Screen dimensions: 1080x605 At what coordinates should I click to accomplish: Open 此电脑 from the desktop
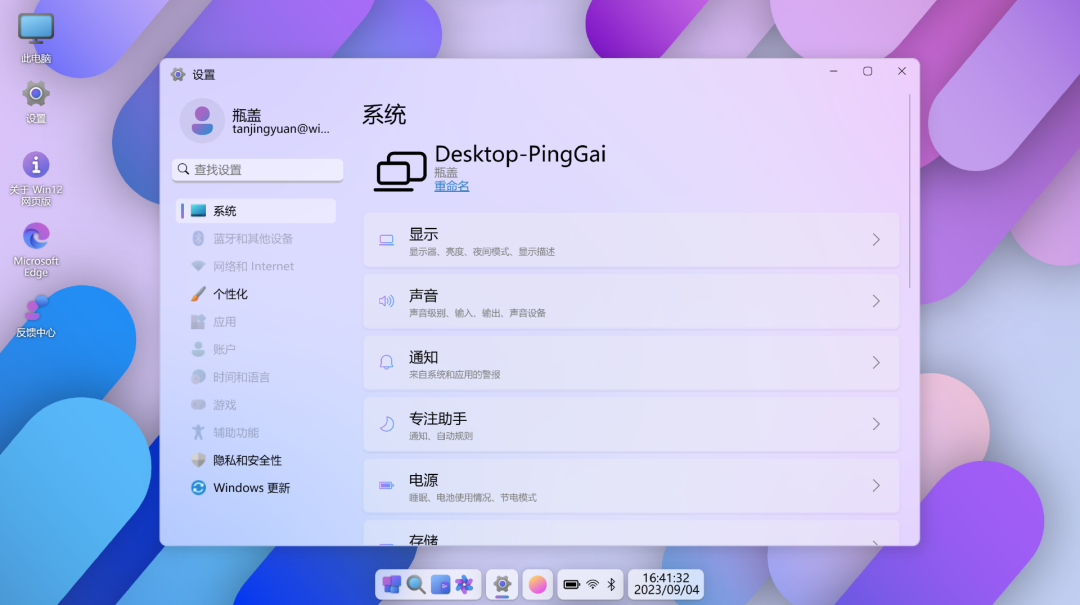35,30
